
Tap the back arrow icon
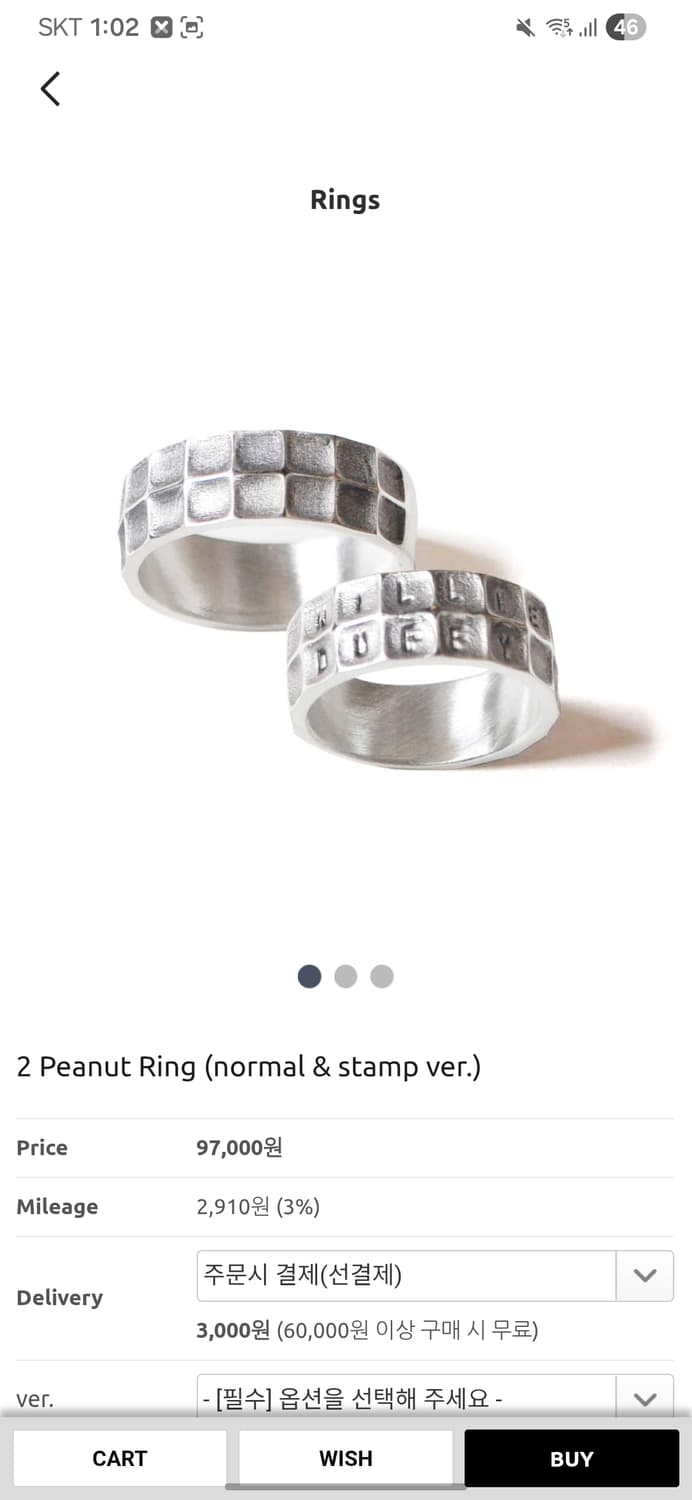(x=50, y=88)
